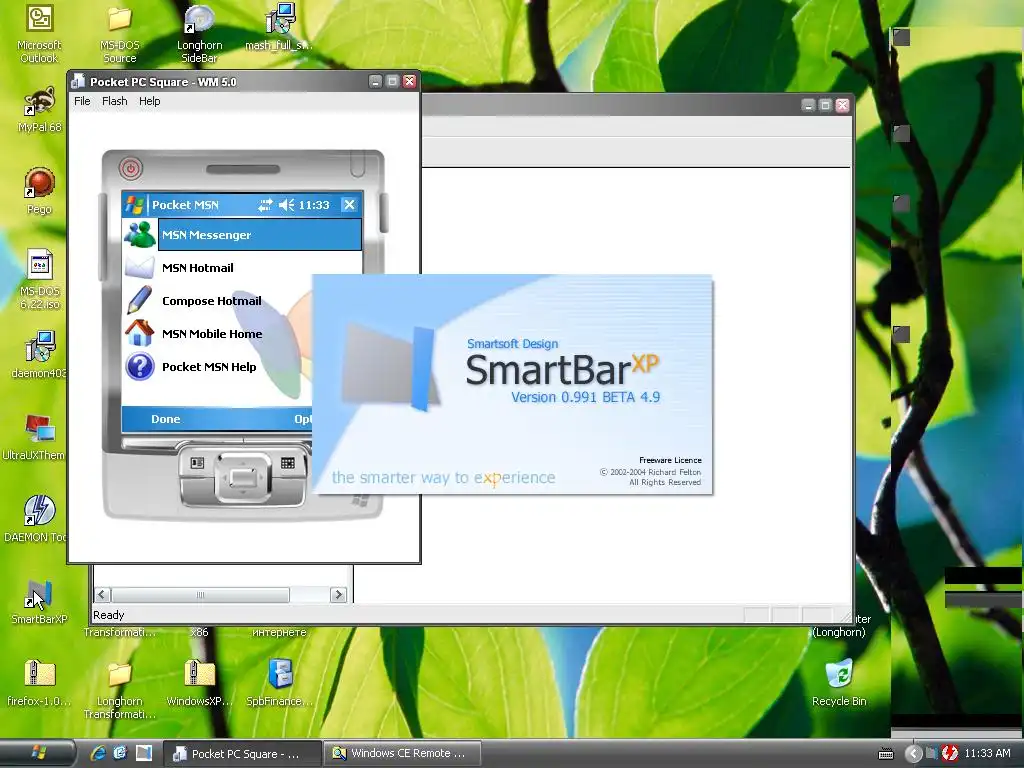Expand hidden tray icons with the arrow
The image size is (1024, 768).
913,754
